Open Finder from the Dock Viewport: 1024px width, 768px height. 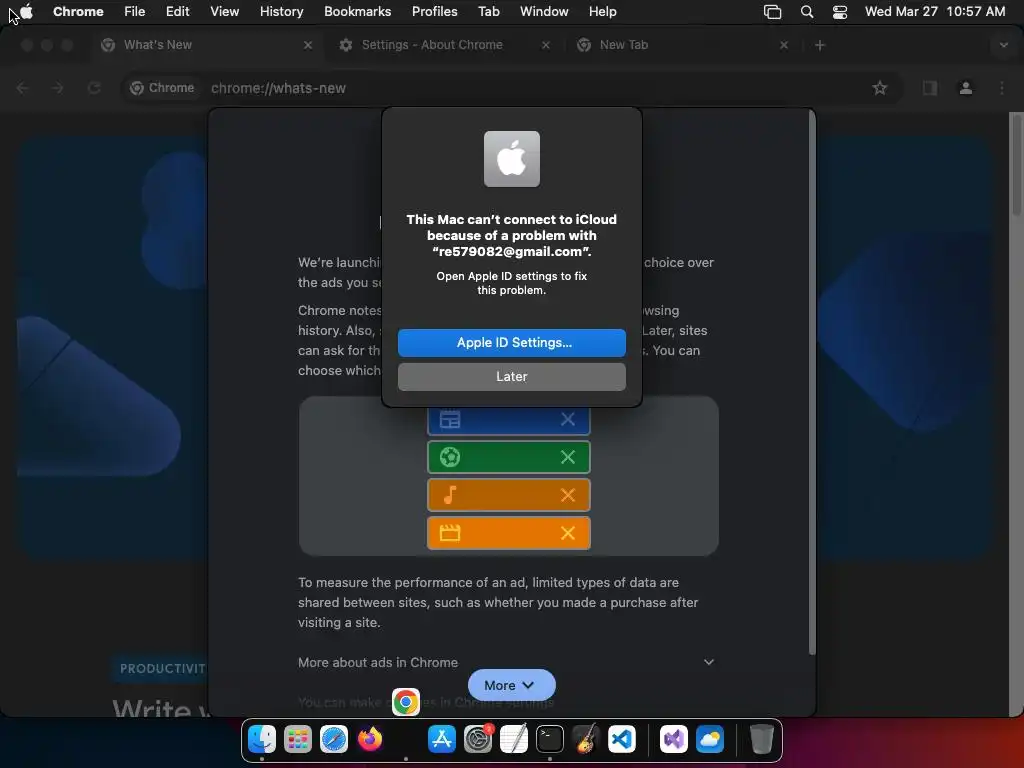tap(262, 739)
